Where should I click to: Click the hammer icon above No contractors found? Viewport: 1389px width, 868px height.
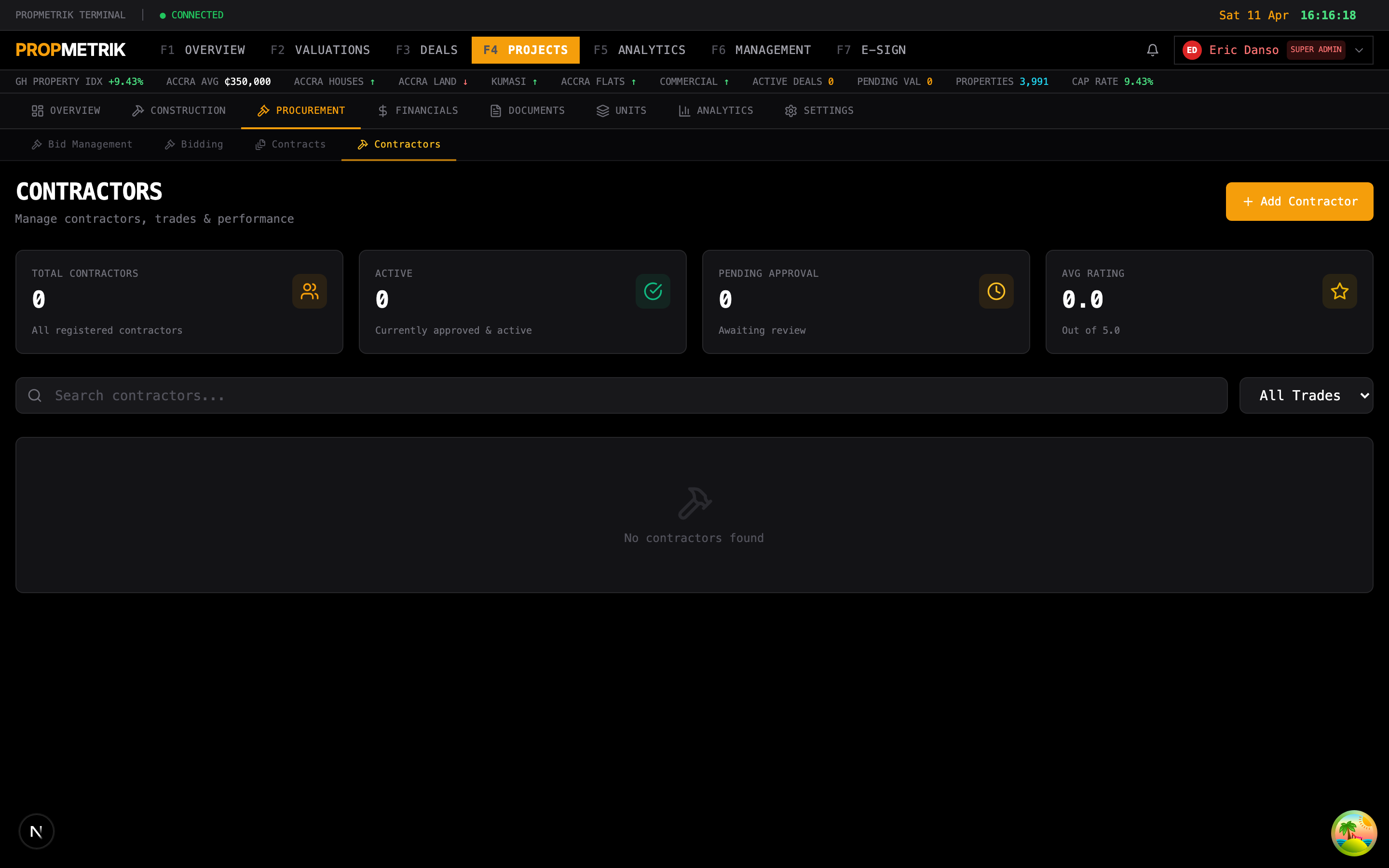coord(694,503)
